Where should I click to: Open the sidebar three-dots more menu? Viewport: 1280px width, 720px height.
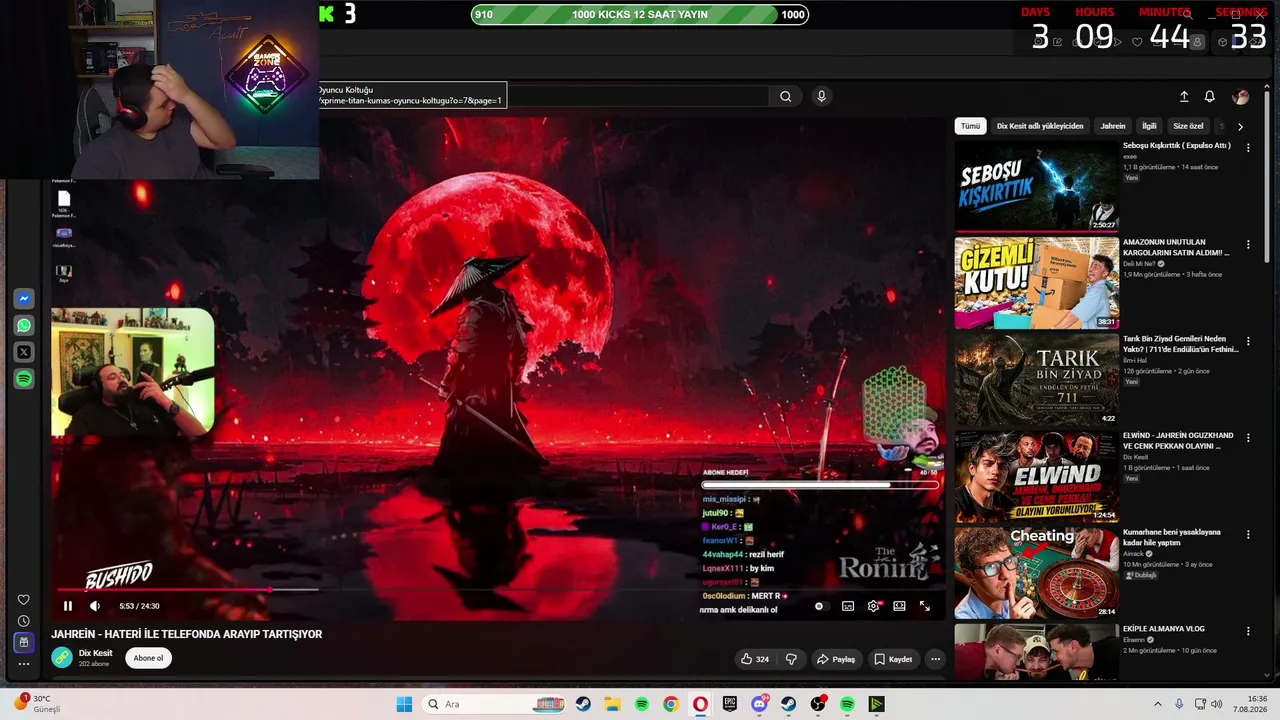(24, 663)
